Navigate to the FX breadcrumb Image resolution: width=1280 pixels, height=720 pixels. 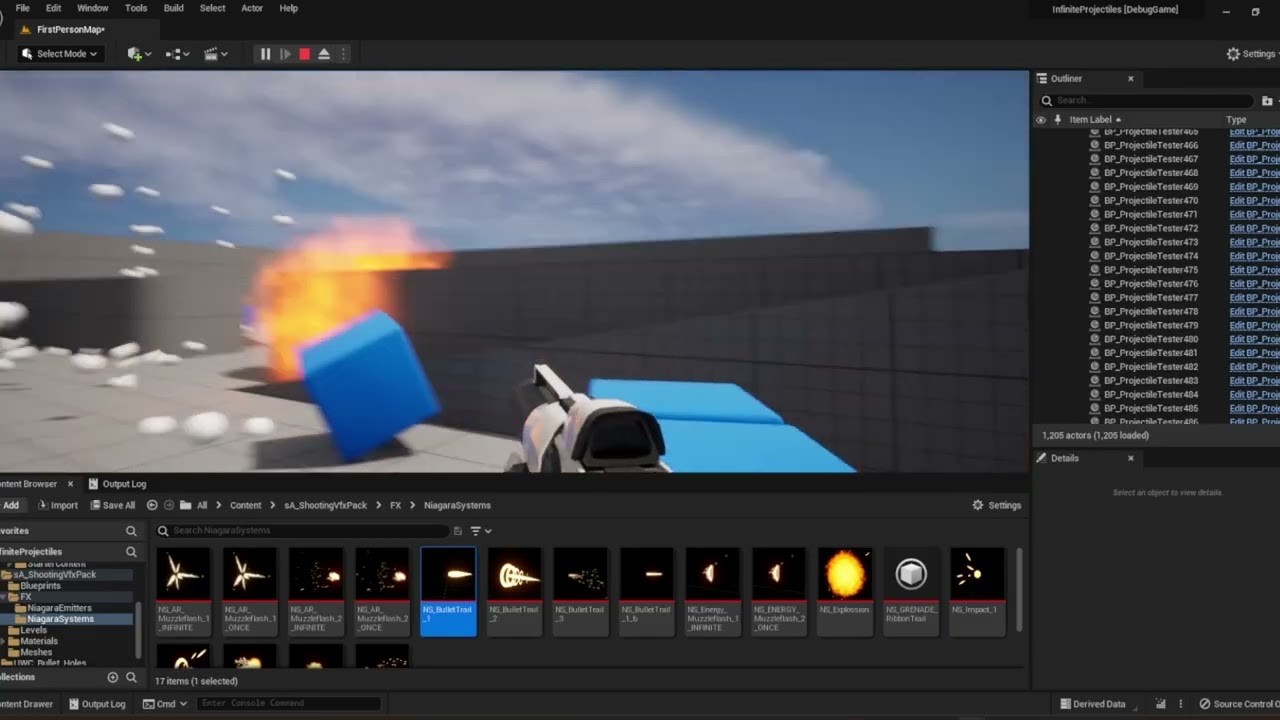pyautogui.click(x=395, y=505)
